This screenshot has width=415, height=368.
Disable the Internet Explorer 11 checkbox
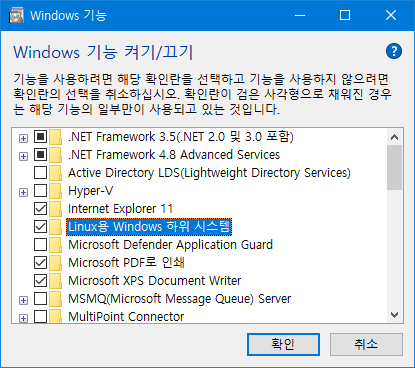(x=40, y=209)
